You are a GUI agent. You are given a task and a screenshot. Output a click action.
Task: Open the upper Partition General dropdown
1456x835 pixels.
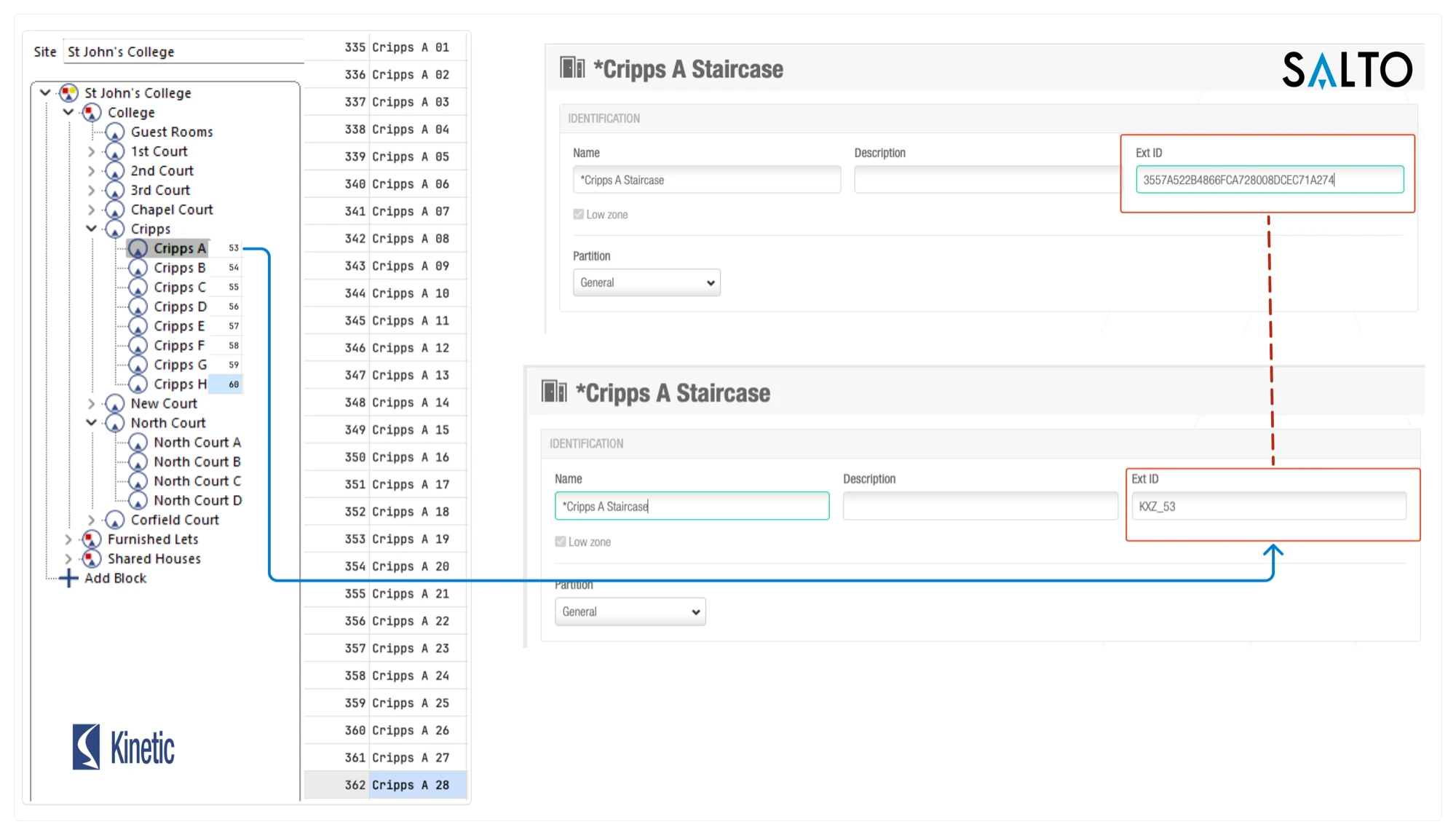(646, 283)
